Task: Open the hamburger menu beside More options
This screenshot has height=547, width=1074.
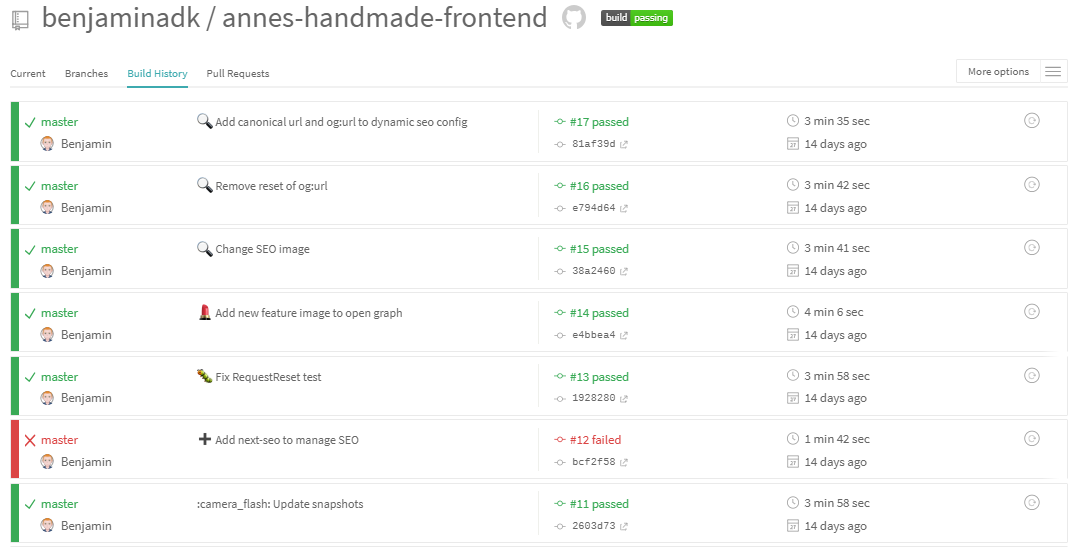Action: click(1053, 71)
